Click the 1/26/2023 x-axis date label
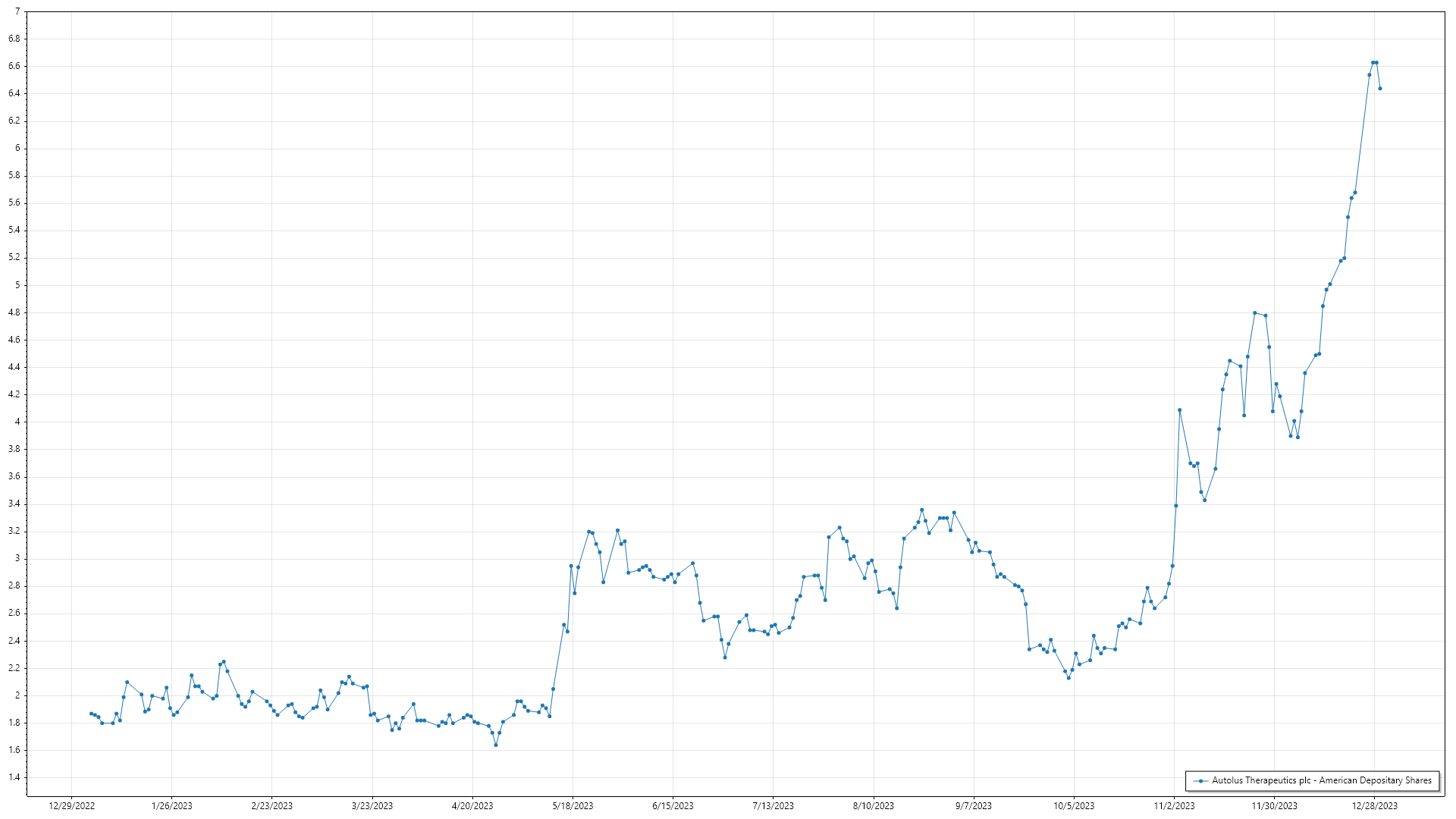 (x=171, y=806)
